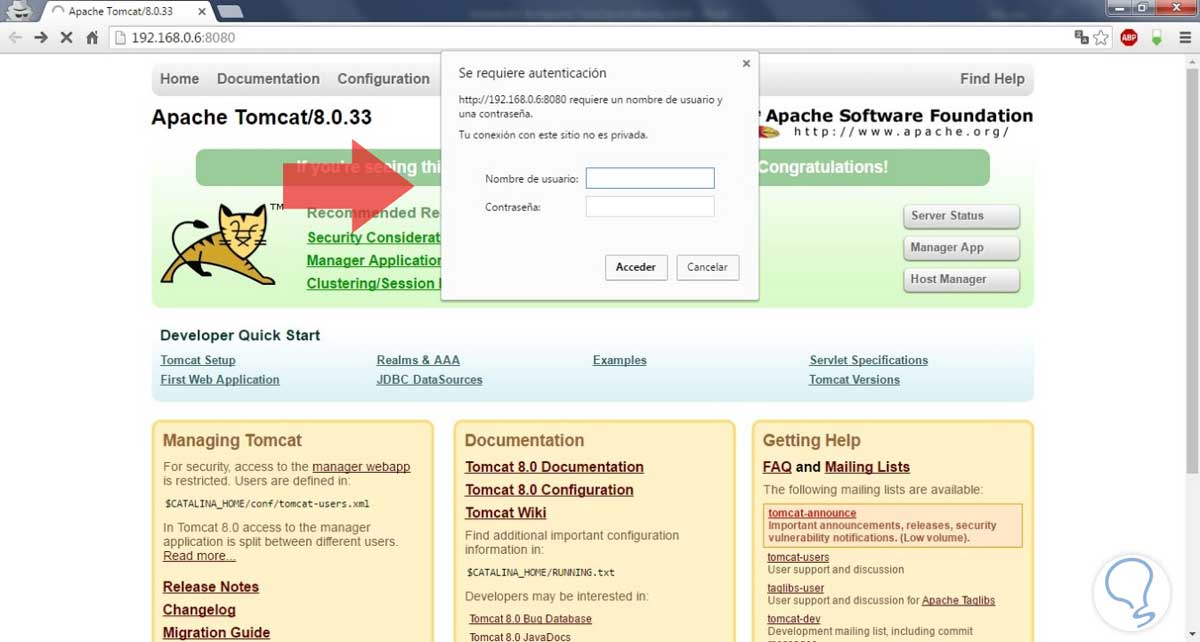Select the $CATALINA_HOME/RUNNING.txt text
The height and width of the screenshot is (642, 1200).
[541, 573]
